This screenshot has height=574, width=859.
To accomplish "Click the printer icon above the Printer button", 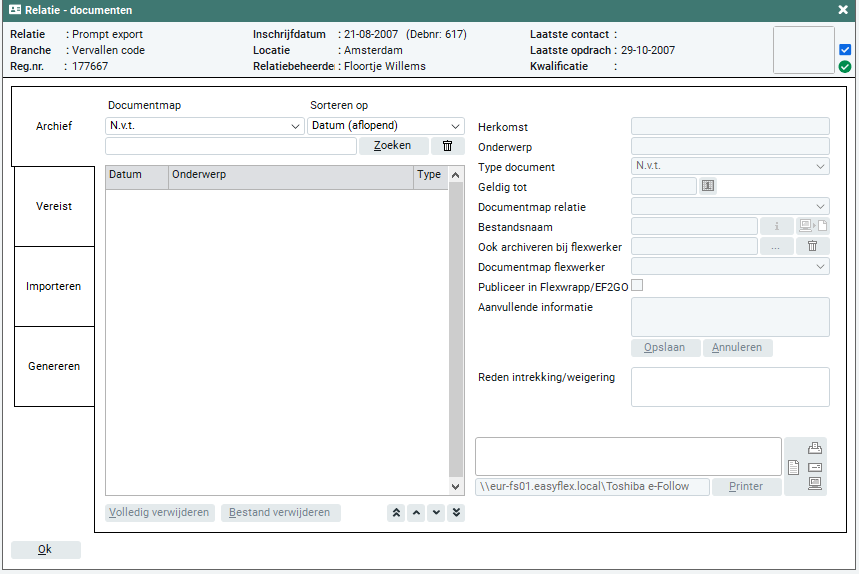I will click(x=815, y=448).
